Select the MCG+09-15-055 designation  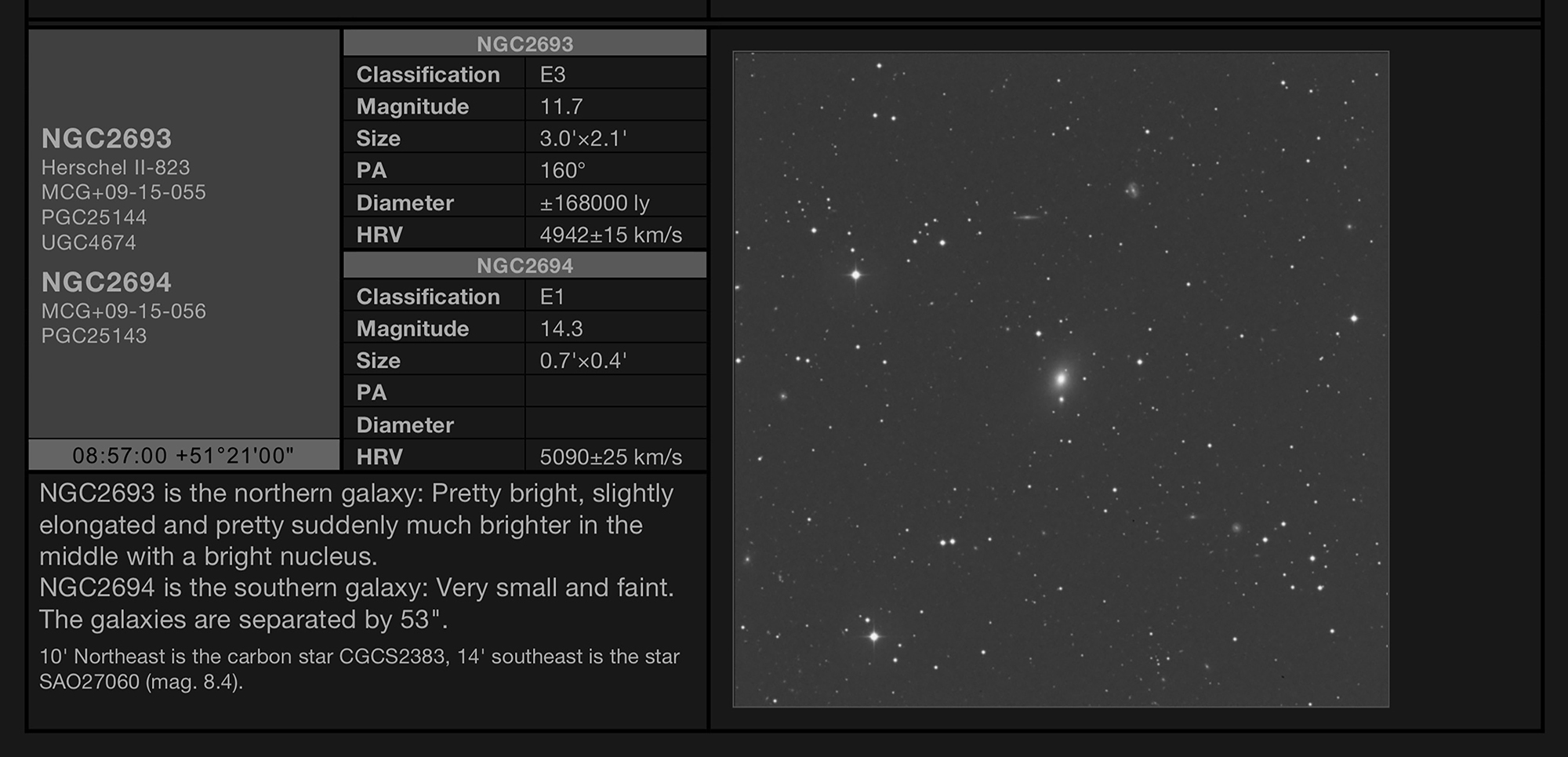pyautogui.click(x=123, y=192)
